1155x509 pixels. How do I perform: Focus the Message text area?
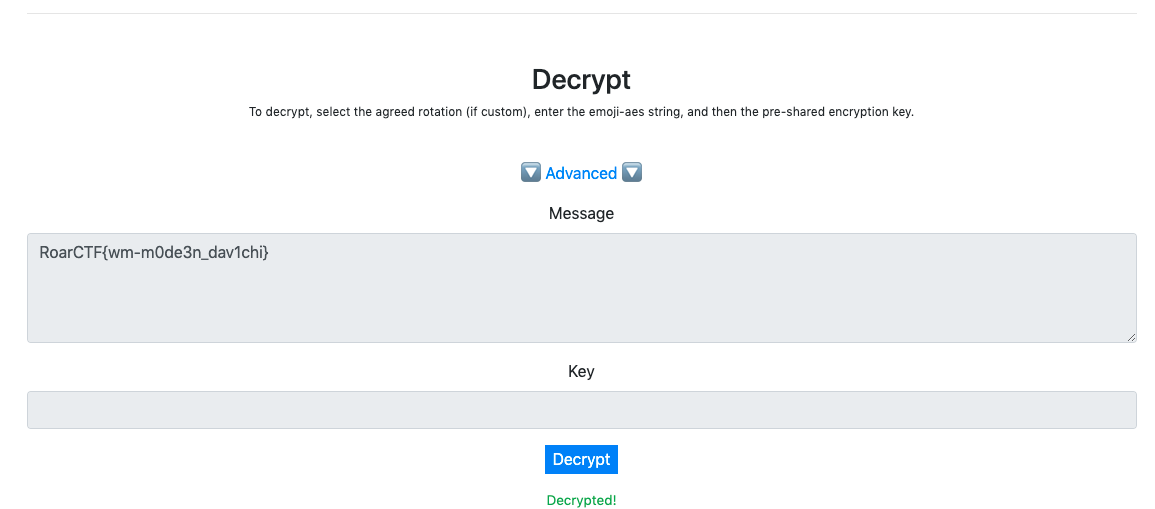pos(581,288)
